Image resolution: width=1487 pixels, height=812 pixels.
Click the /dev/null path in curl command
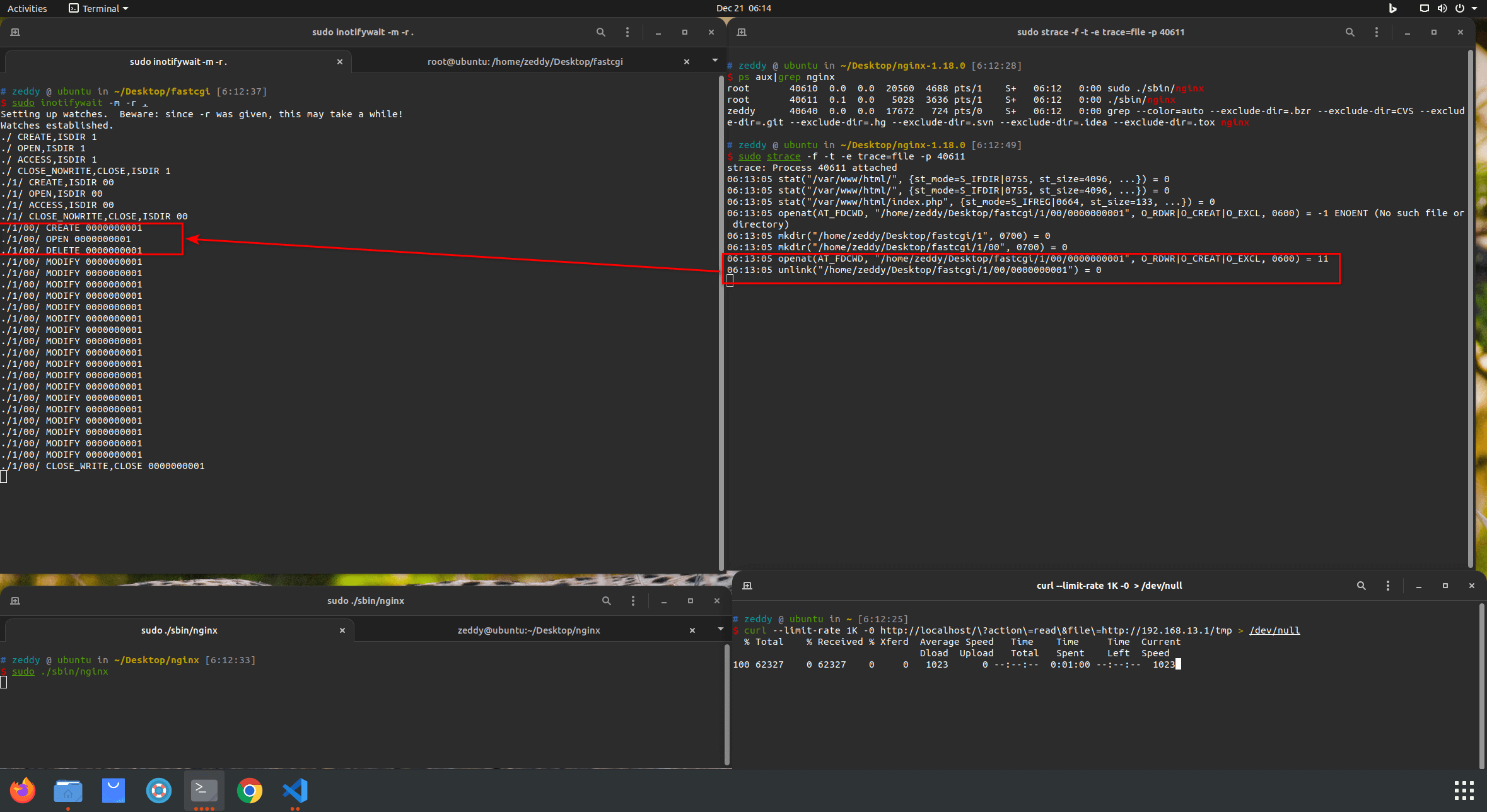tap(1274, 630)
